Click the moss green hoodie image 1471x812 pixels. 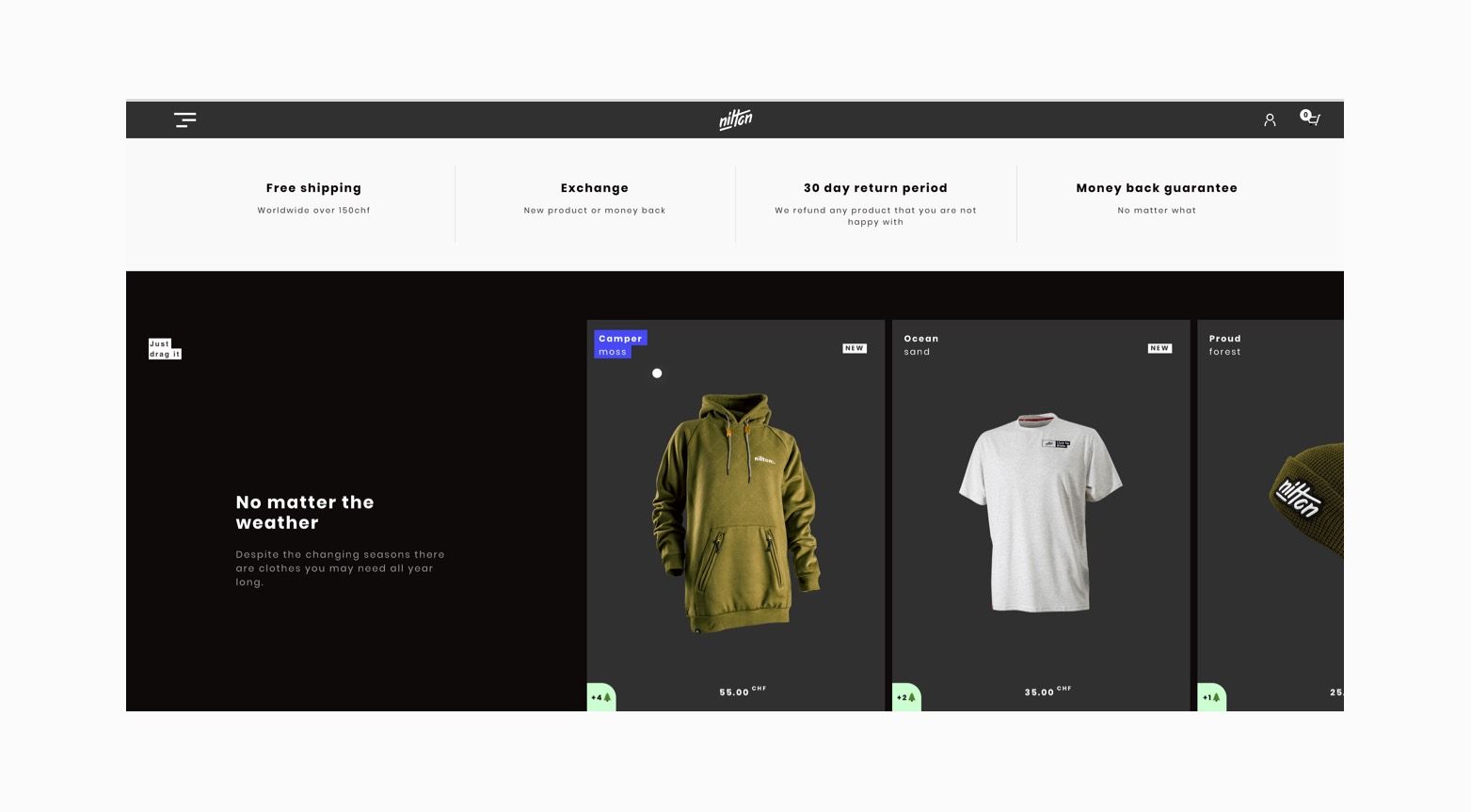tap(736, 514)
